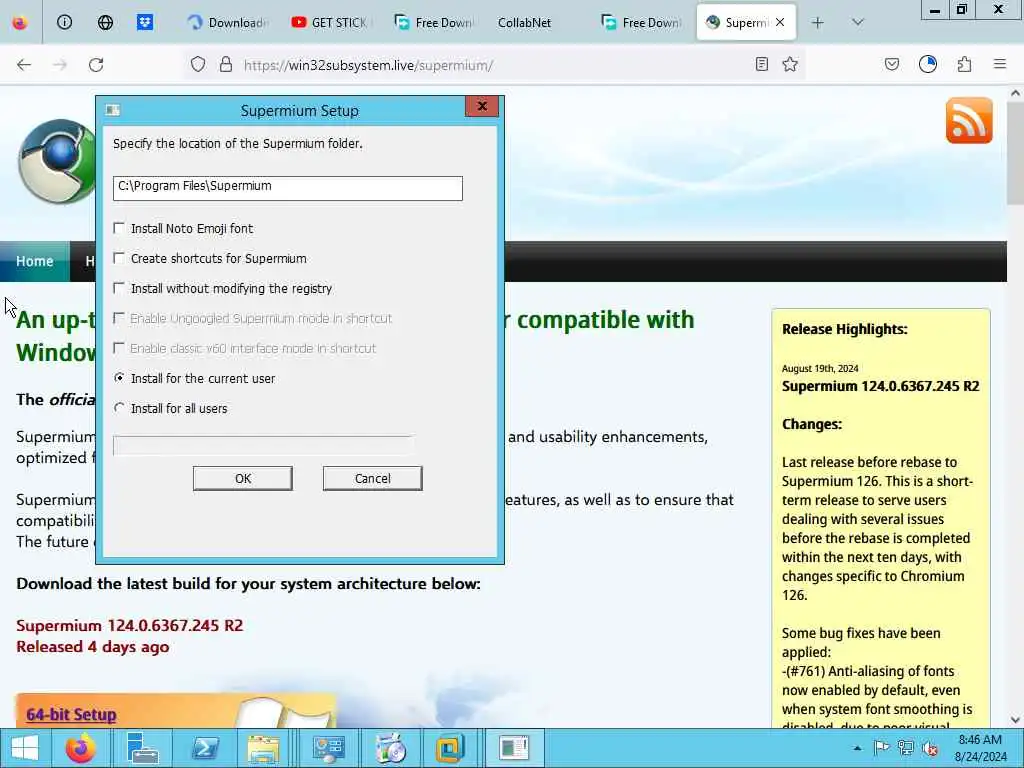Open the Windows Start button
The height and width of the screenshot is (768, 1024).
[x=25, y=748]
